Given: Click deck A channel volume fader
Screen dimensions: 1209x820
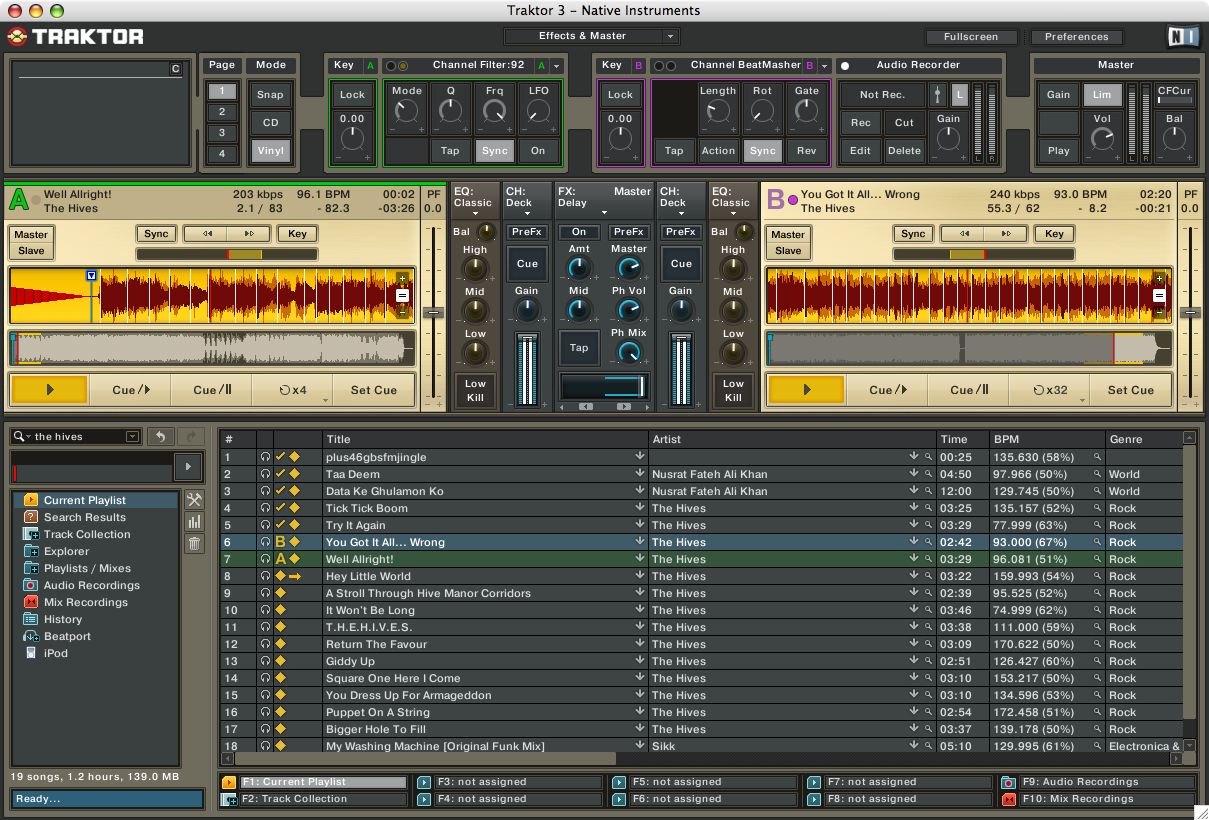Looking at the screenshot, I should 526,368.
